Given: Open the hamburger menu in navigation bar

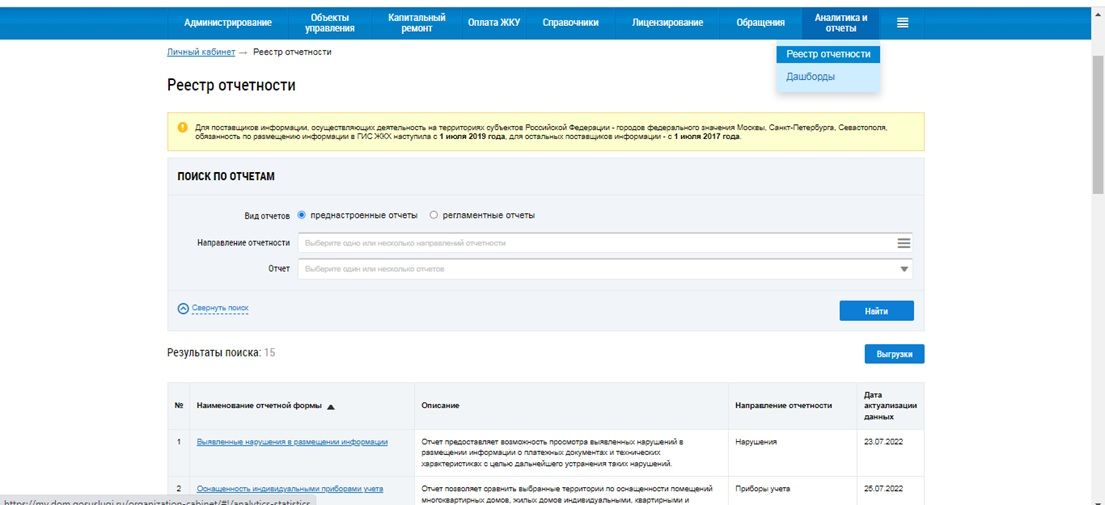Looking at the screenshot, I should pos(903,23).
